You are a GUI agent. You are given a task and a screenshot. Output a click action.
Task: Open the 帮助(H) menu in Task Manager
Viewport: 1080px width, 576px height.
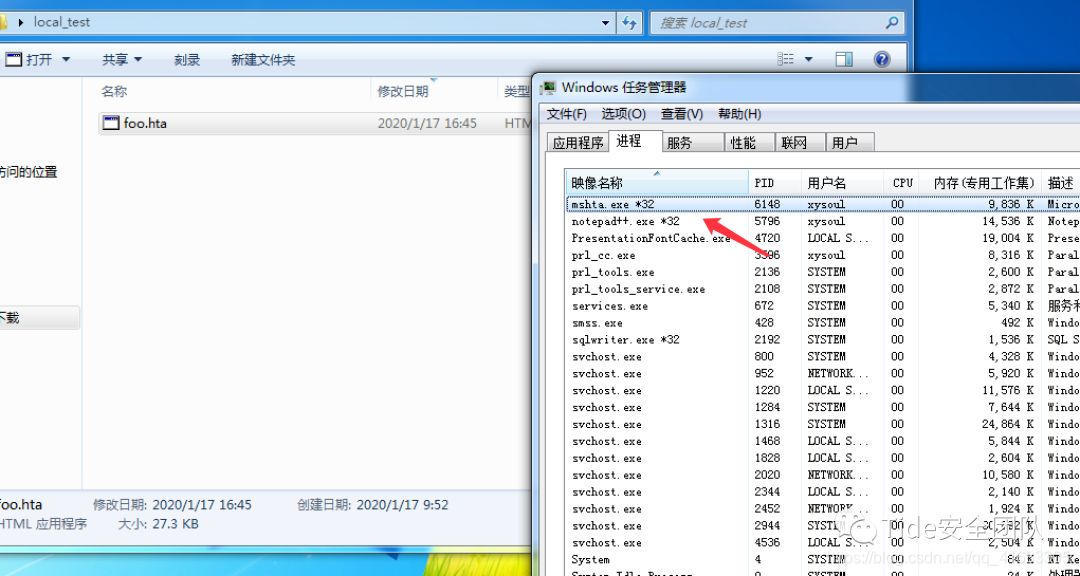pos(740,114)
